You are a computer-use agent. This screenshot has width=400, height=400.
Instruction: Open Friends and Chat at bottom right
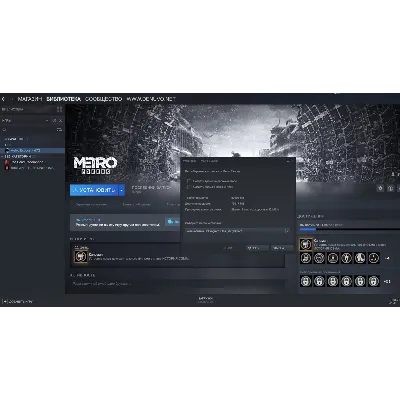tap(394, 301)
